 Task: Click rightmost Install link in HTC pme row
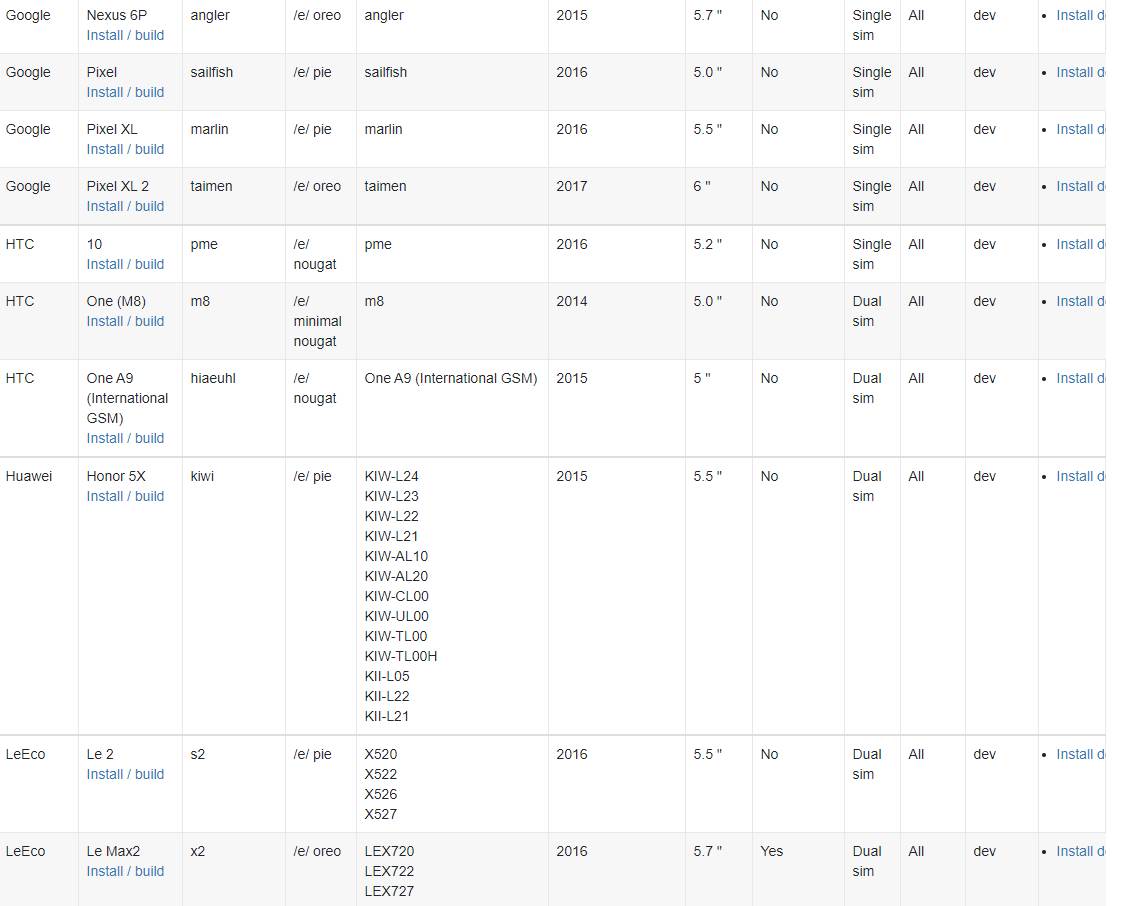pos(1080,244)
